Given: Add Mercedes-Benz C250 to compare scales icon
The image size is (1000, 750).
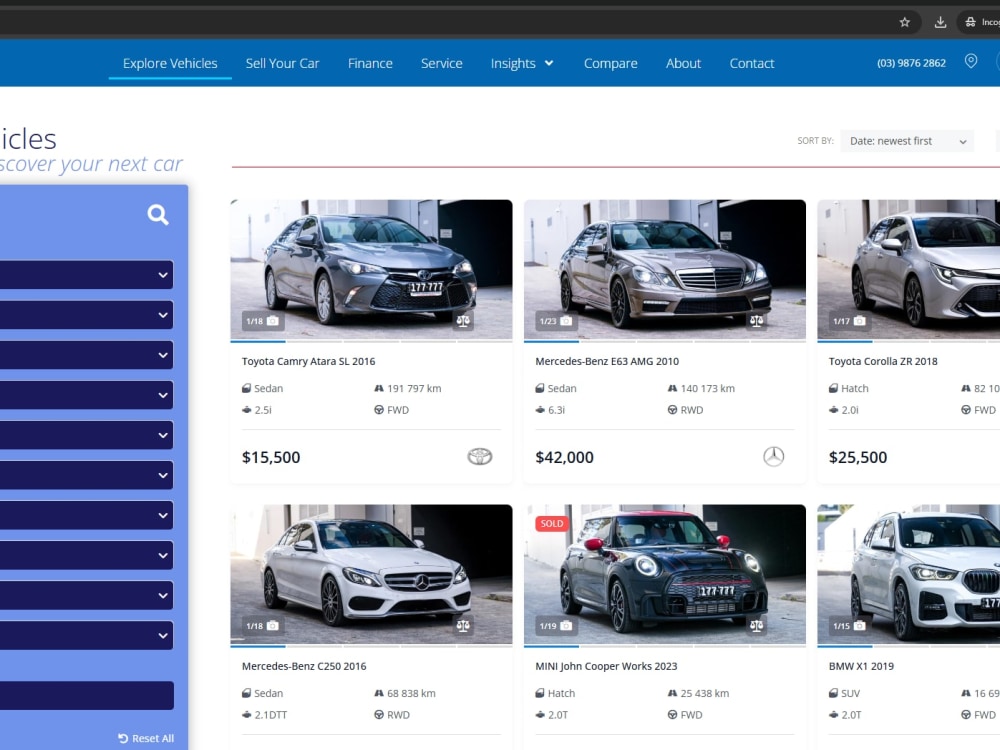Looking at the screenshot, I should click(463, 626).
